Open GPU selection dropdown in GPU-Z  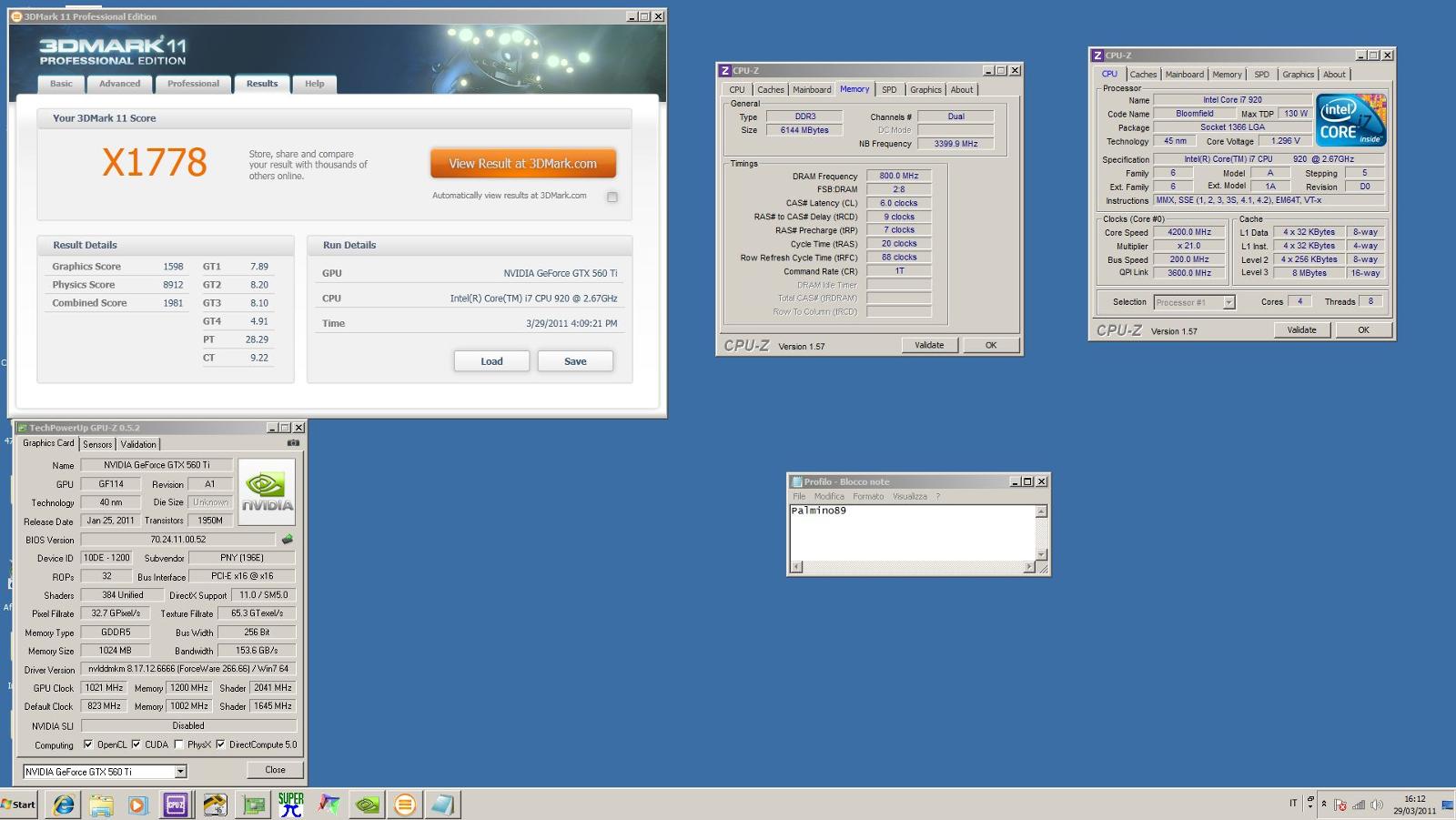coord(180,772)
